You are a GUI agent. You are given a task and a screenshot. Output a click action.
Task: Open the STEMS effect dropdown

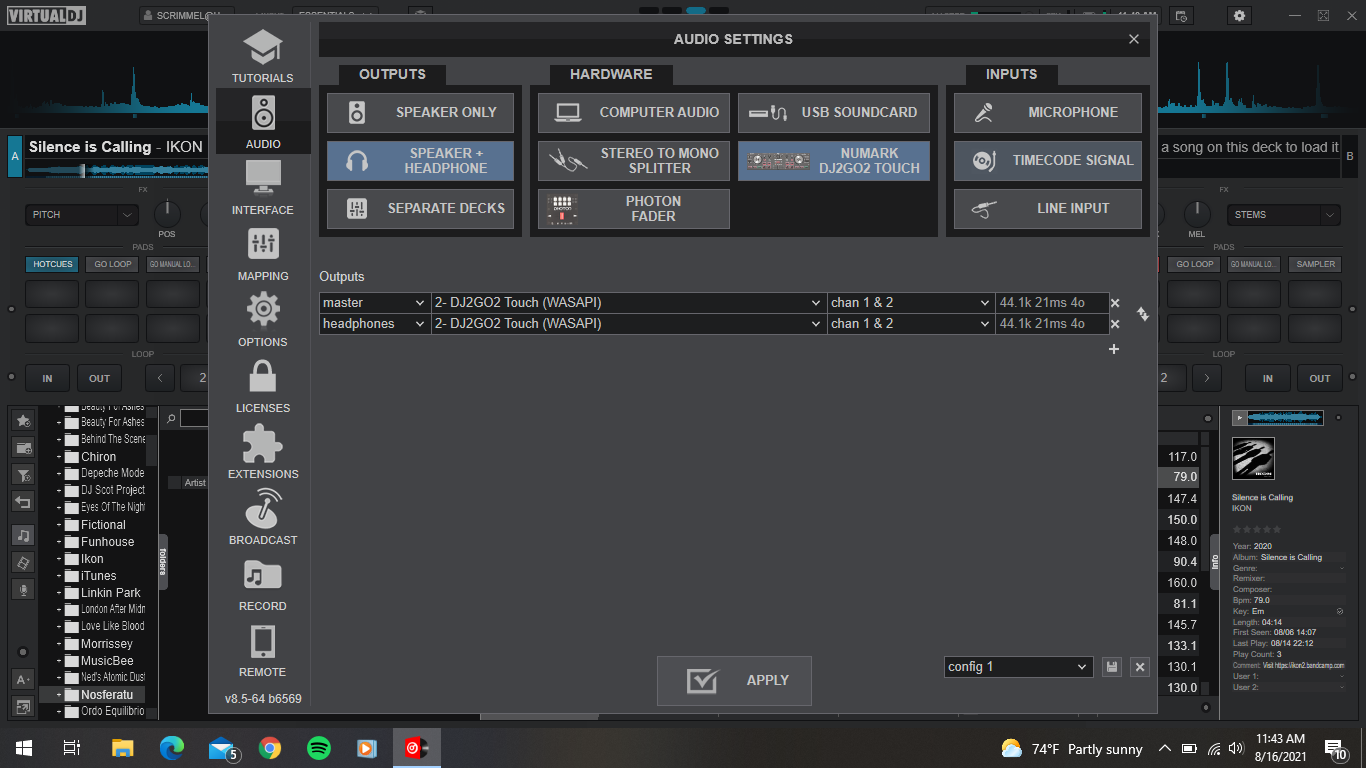[x=1283, y=214]
